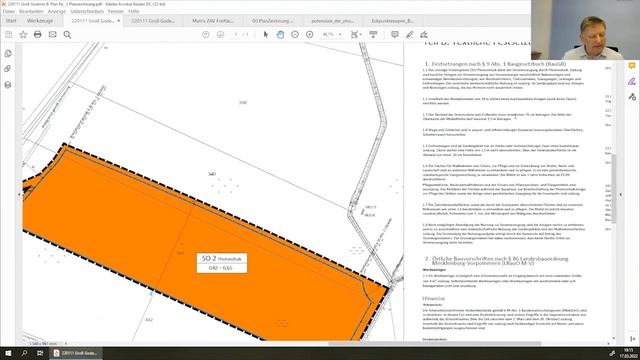This screenshot has width=640, height=360.
Task: Open the Datei menu
Action: 9,11
